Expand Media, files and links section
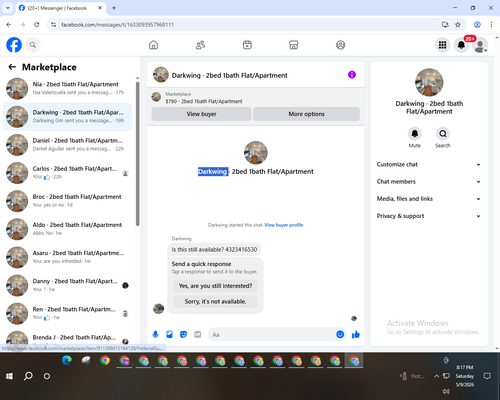This screenshot has width=500, height=400. [x=429, y=199]
